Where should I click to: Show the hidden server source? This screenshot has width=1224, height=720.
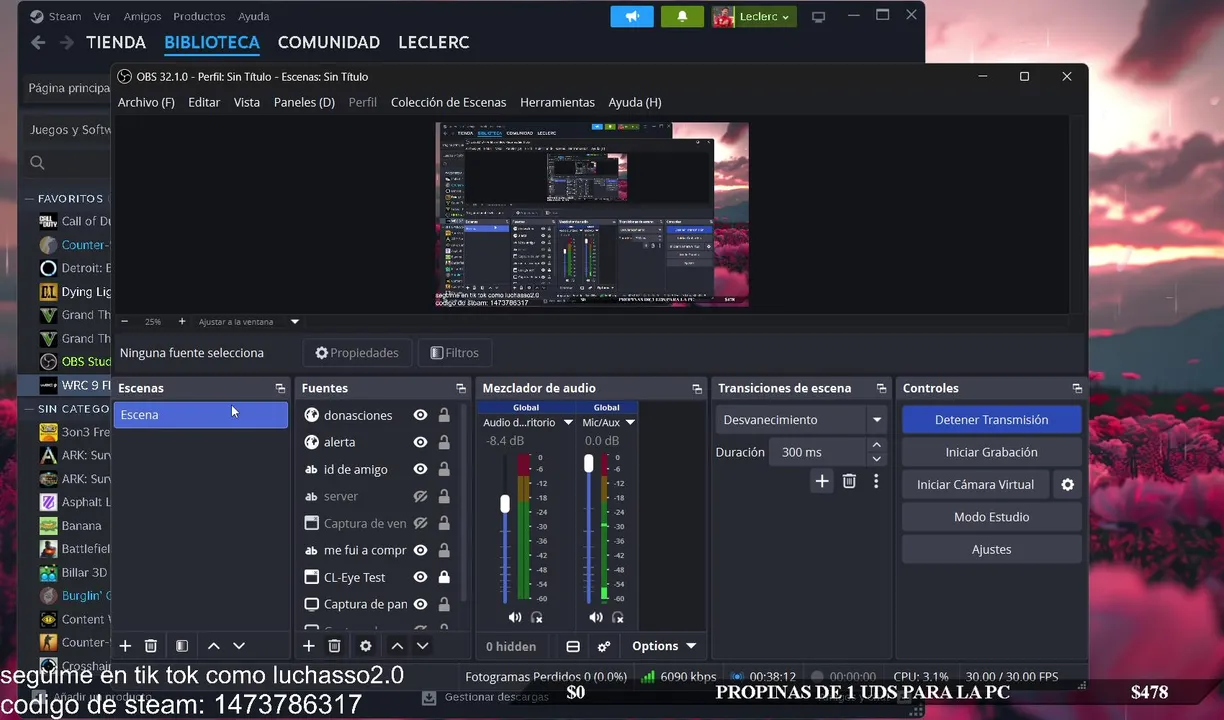click(x=421, y=496)
